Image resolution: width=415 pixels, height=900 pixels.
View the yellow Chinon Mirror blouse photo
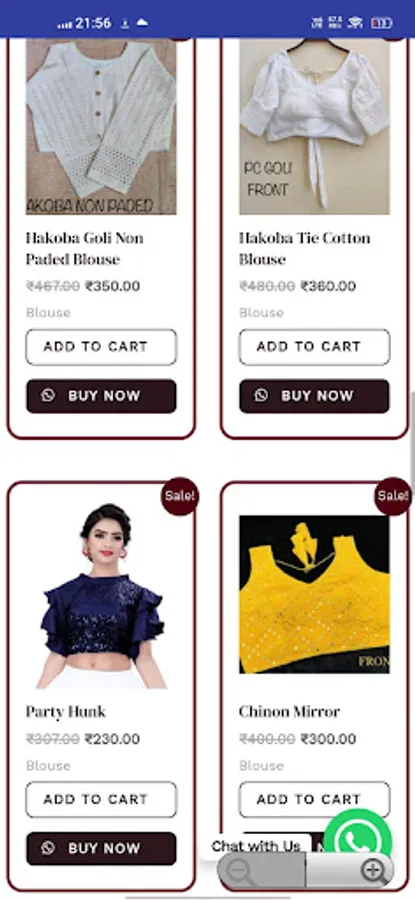pos(315,594)
